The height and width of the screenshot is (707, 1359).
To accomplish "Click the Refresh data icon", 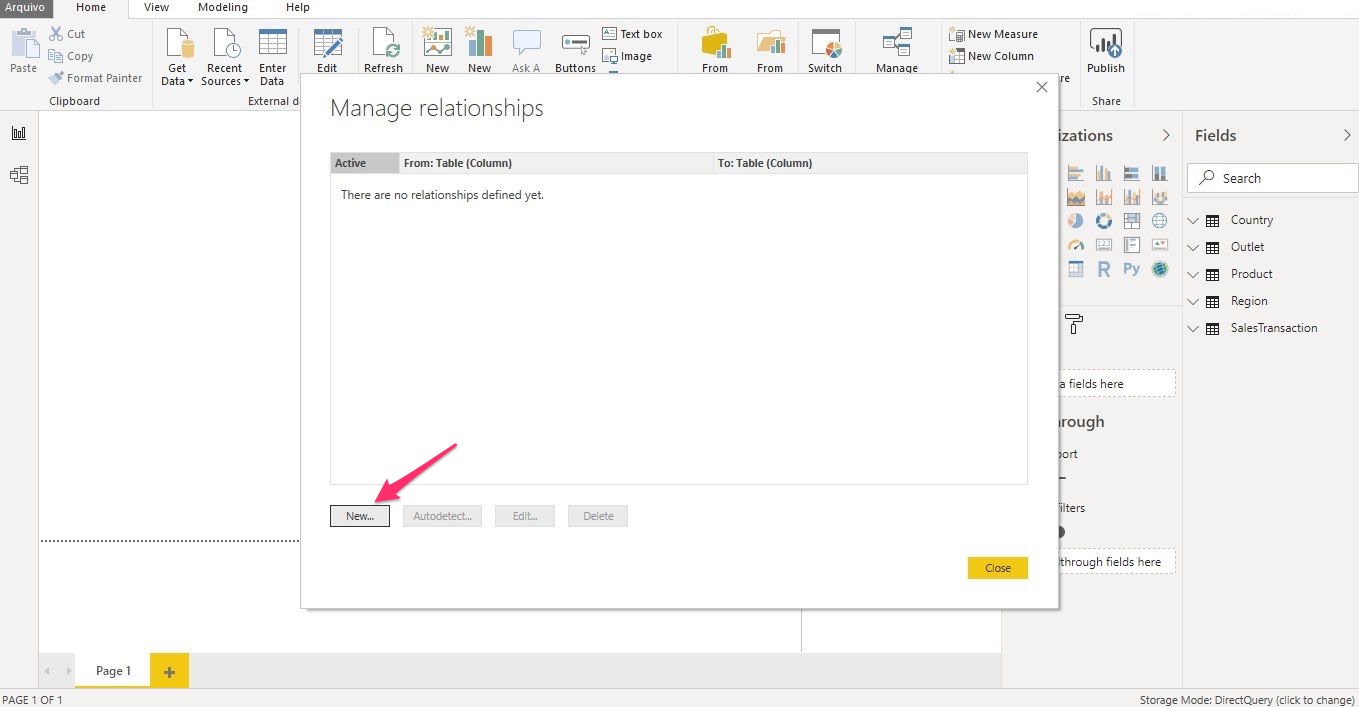I will (x=383, y=44).
